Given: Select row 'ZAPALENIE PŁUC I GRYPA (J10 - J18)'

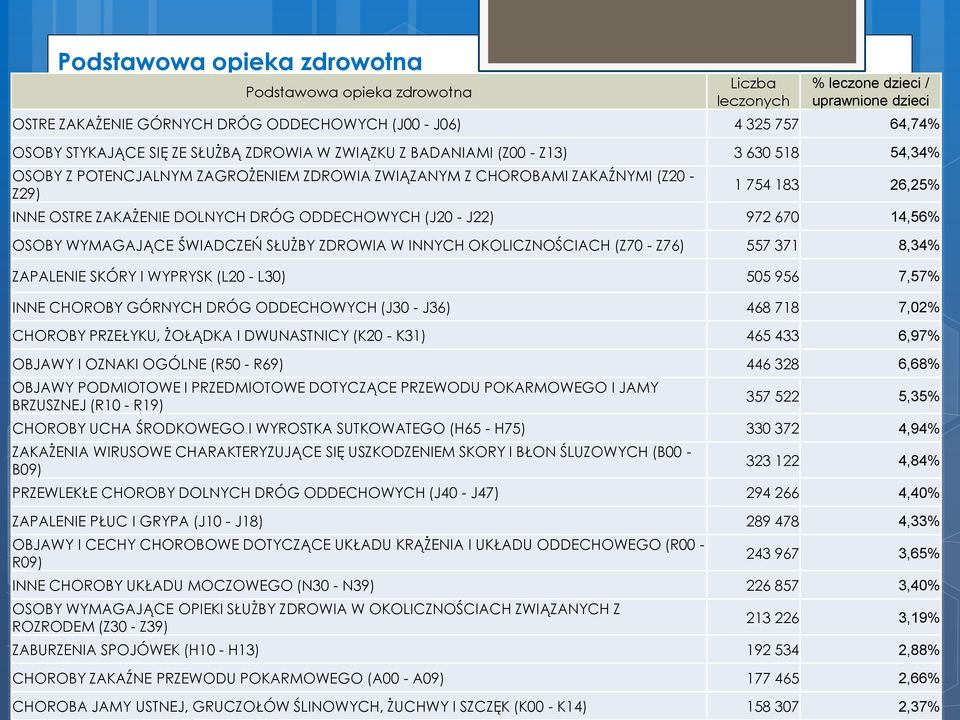Looking at the screenshot, I should click(476, 521).
